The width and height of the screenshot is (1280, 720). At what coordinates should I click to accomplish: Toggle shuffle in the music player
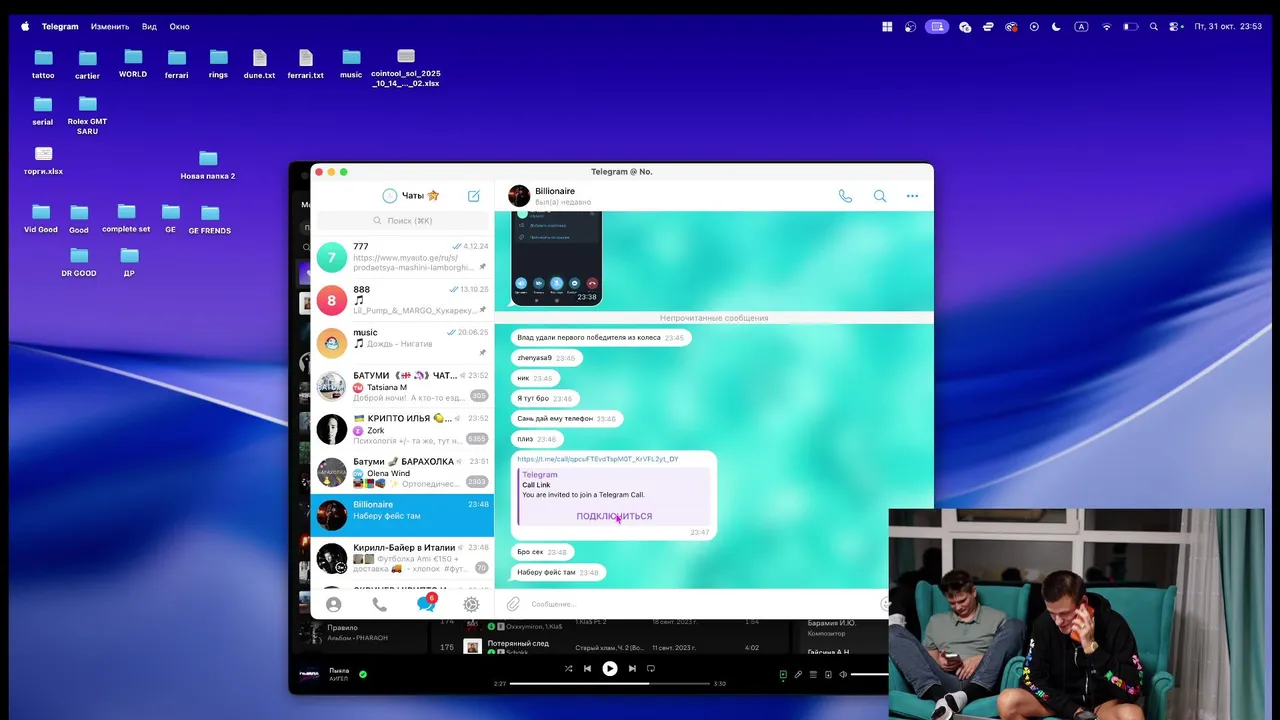point(568,669)
